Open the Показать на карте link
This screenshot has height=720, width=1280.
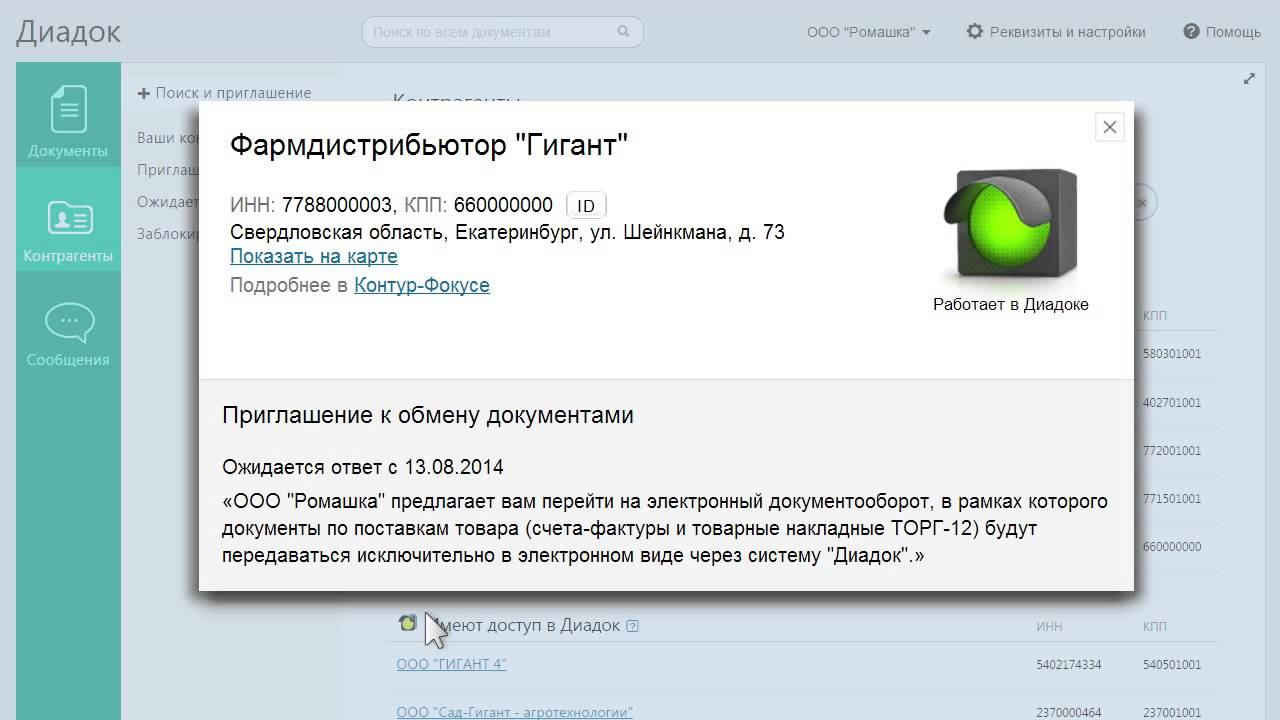coord(314,257)
